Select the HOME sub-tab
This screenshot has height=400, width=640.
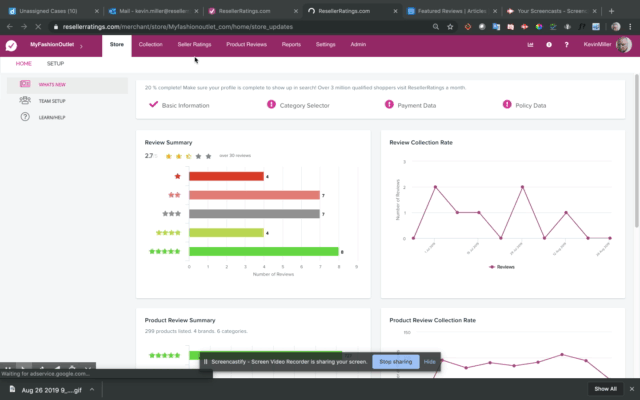click(24, 64)
